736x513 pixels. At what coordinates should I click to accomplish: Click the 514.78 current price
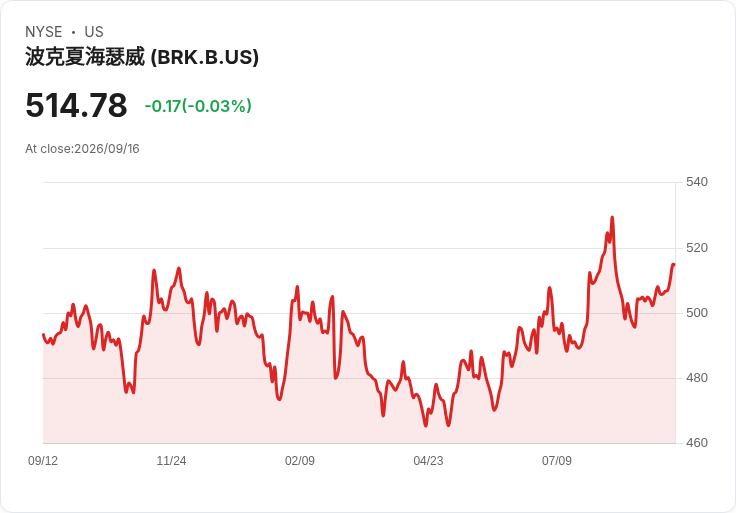coord(76,105)
